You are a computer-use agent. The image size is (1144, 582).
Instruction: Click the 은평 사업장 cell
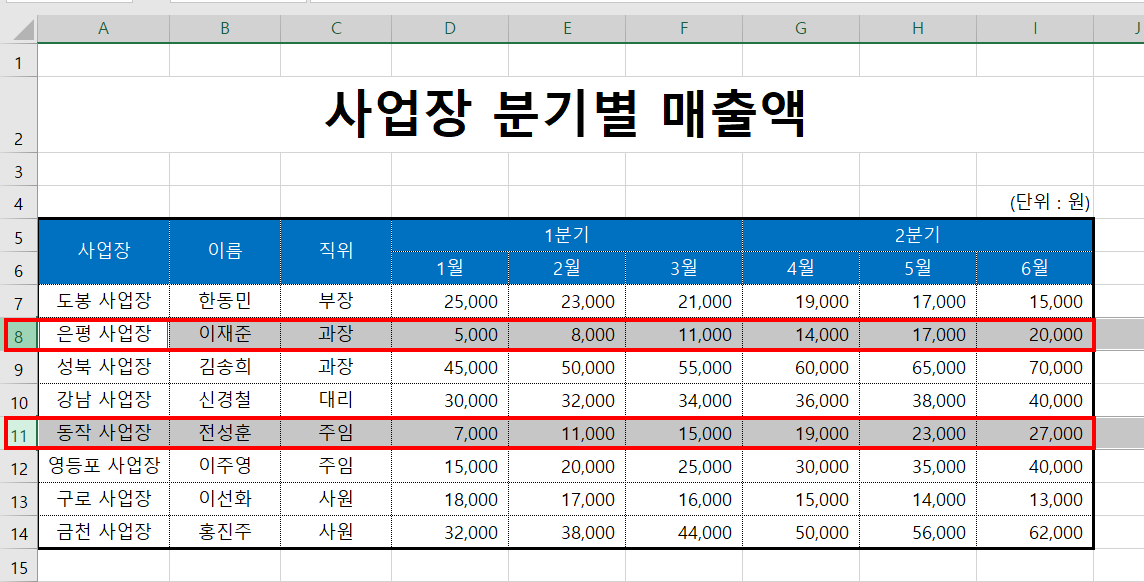tap(104, 335)
